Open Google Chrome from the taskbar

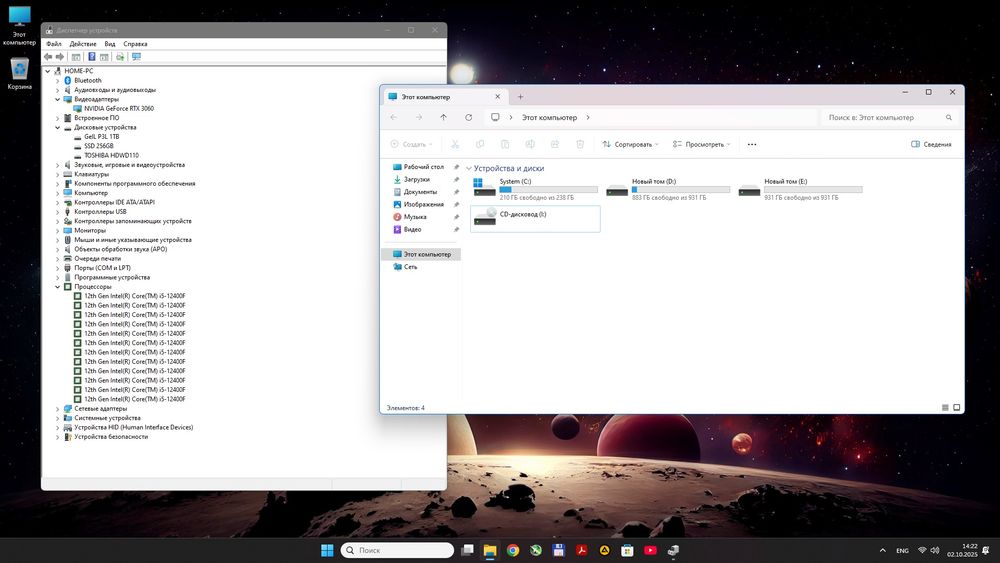coord(513,550)
